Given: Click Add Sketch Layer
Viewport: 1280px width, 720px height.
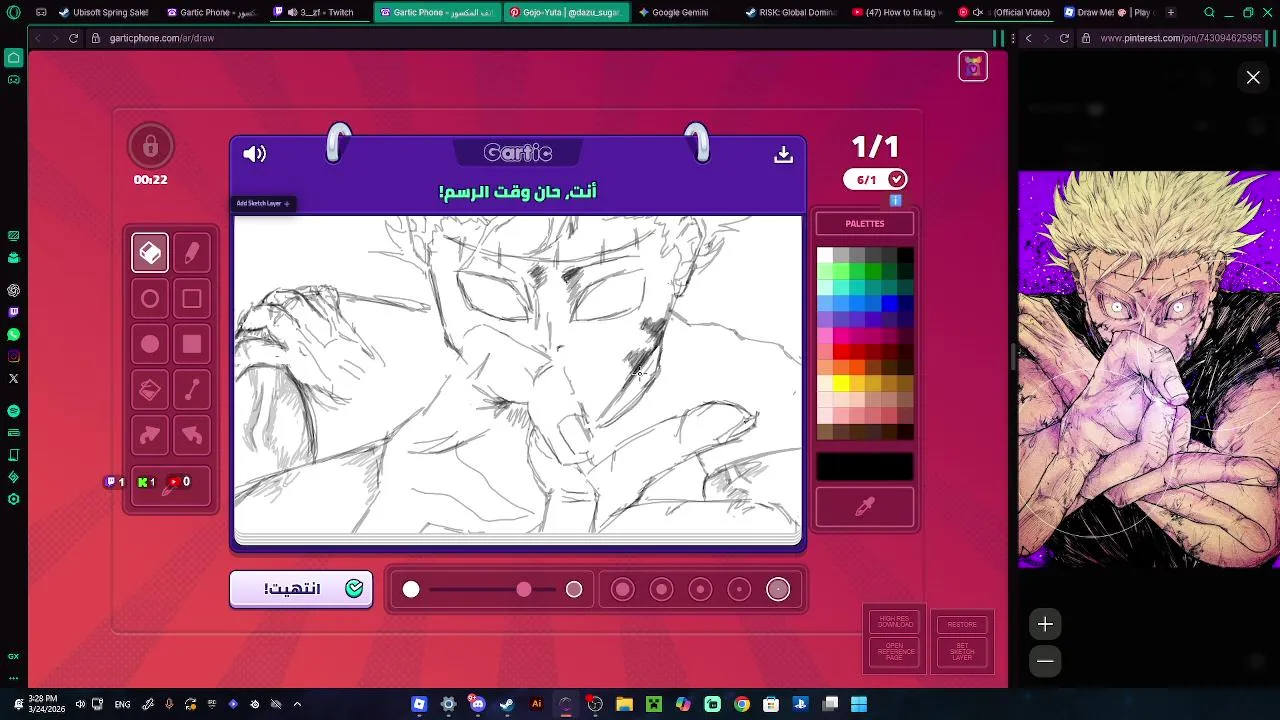Looking at the screenshot, I should click(x=263, y=204).
